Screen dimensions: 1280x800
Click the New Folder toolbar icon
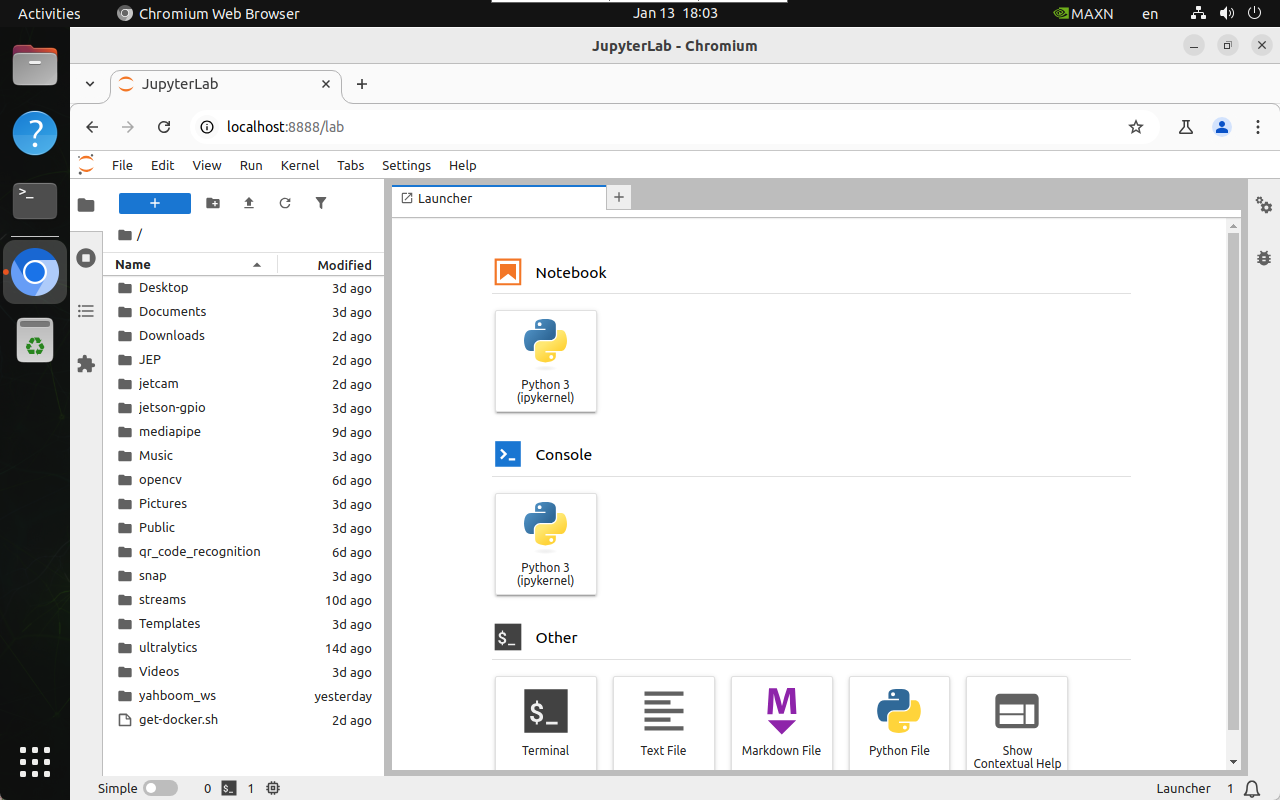pos(213,203)
